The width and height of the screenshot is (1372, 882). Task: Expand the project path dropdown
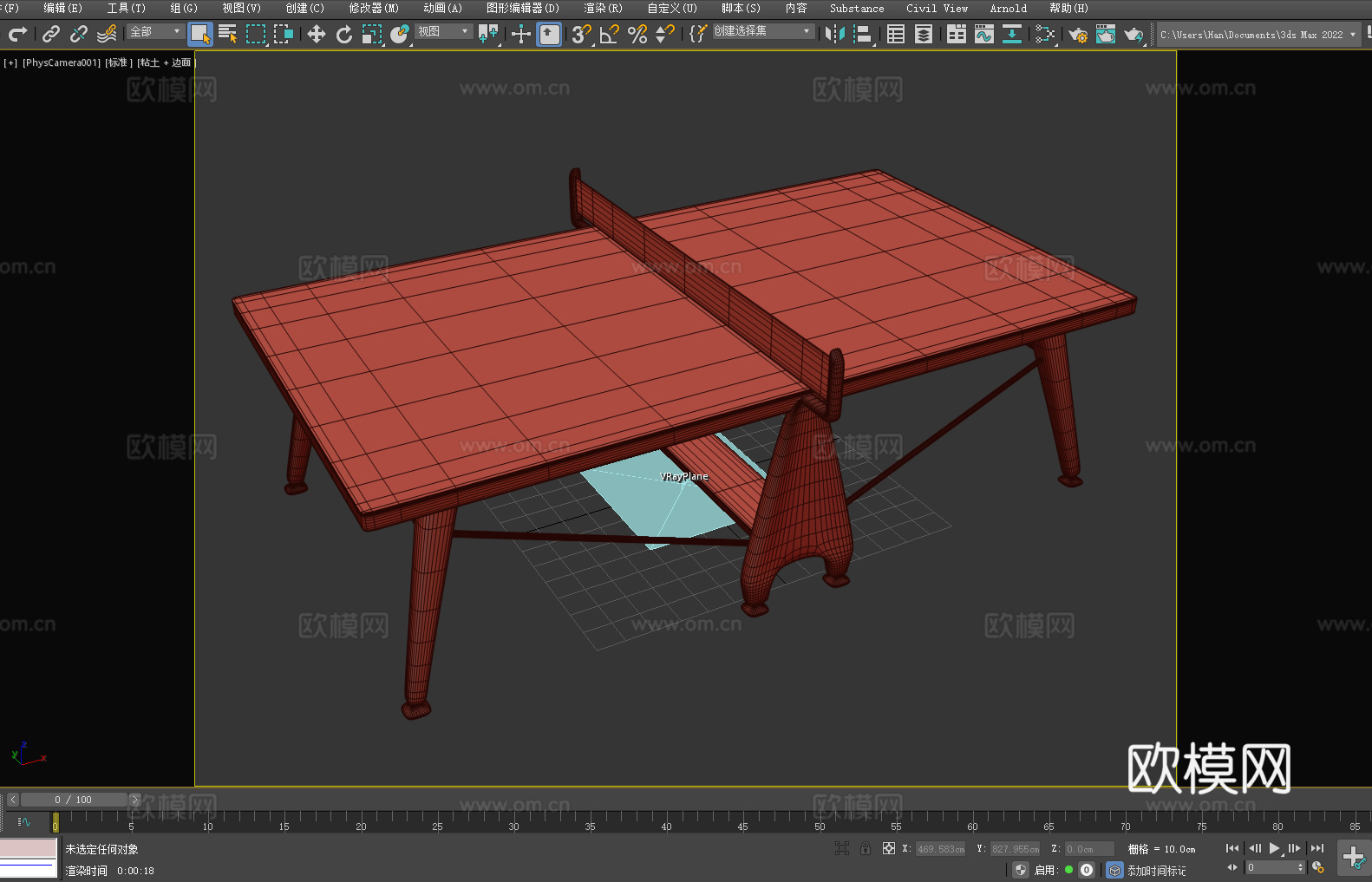coord(1352,35)
